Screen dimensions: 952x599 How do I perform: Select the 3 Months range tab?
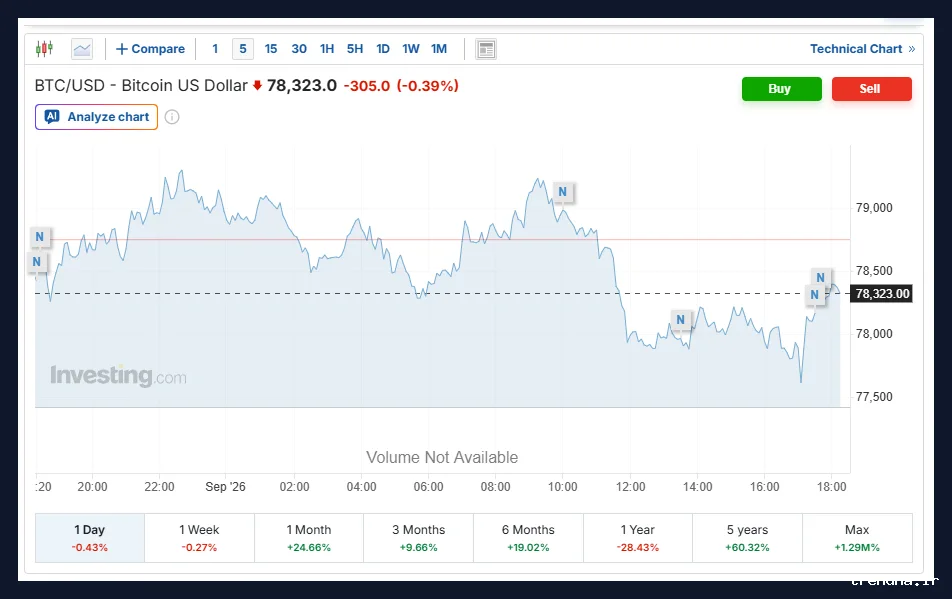point(418,538)
